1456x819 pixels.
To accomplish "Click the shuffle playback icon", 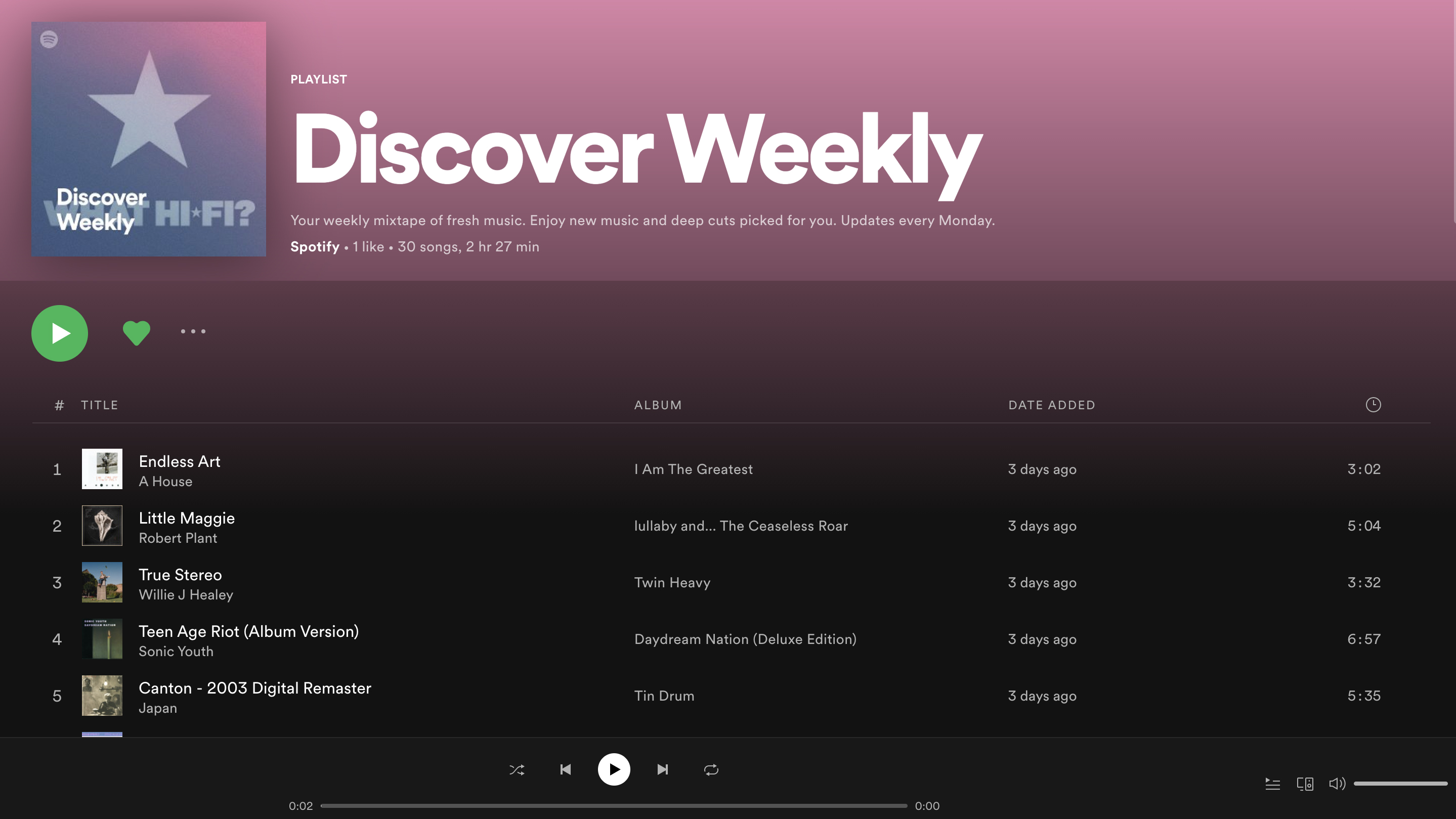I will tap(517, 769).
